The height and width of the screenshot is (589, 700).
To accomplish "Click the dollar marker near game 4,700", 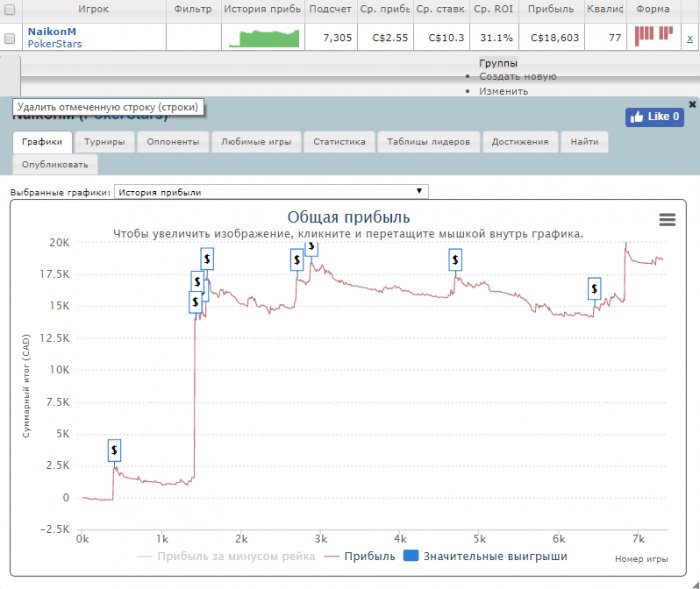I will (456, 260).
